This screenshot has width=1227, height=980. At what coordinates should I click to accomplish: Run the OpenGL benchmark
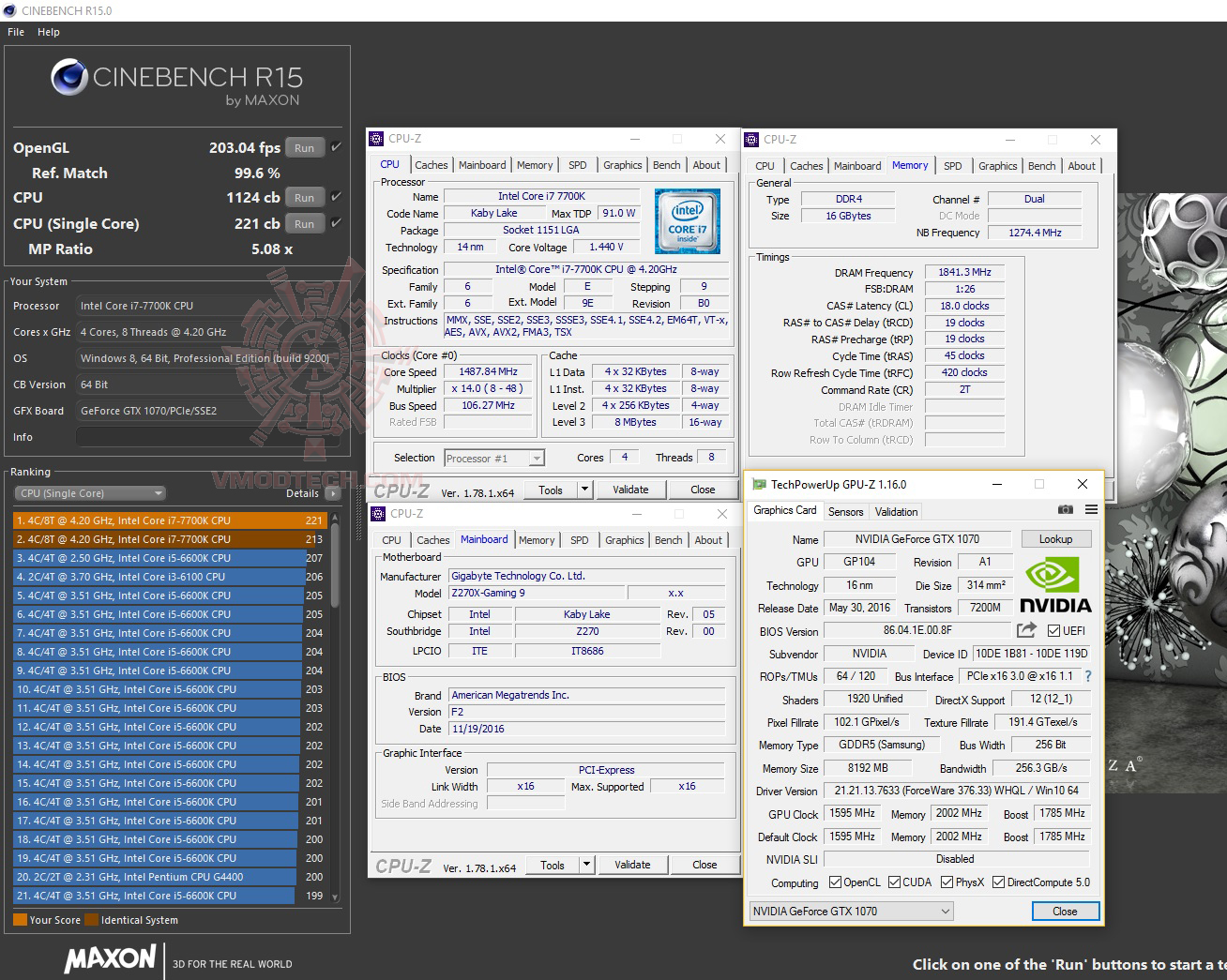click(305, 147)
